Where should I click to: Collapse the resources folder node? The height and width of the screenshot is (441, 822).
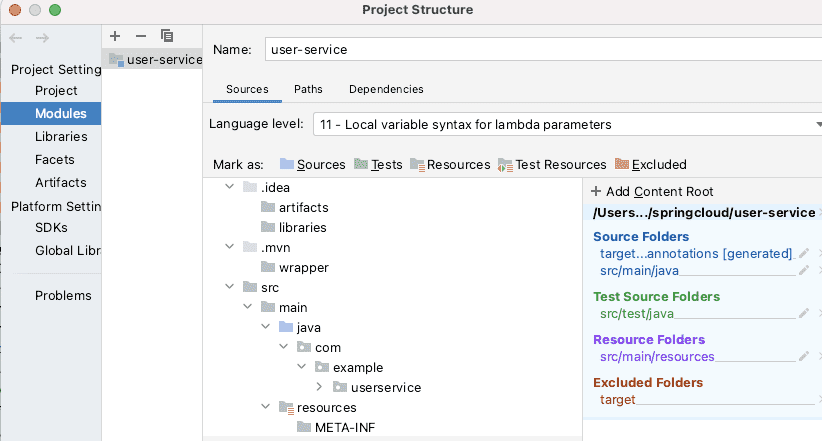[266, 407]
